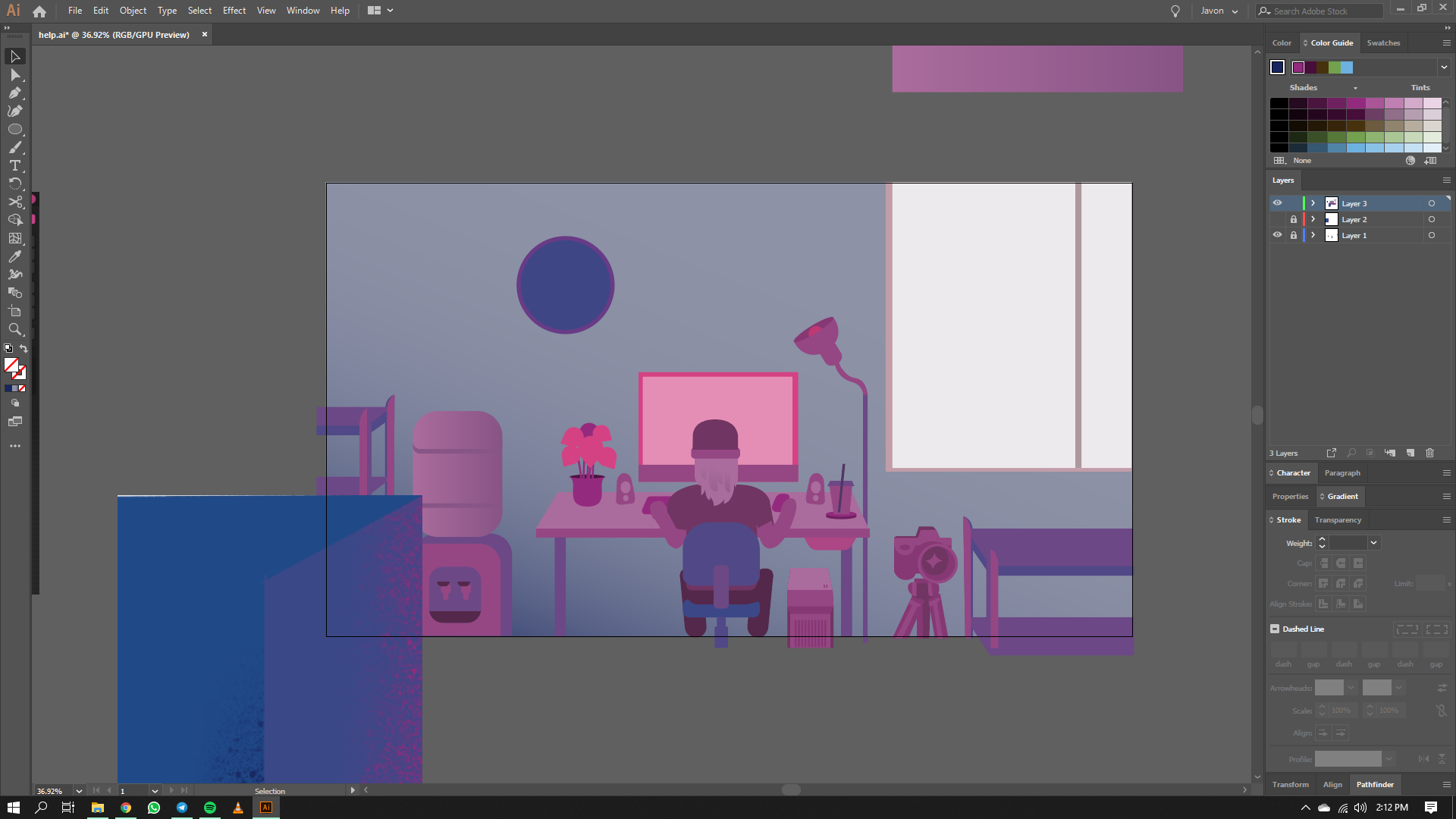Image resolution: width=1456 pixels, height=819 pixels.
Task: Select the Pen tool
Action: [15, 93]
